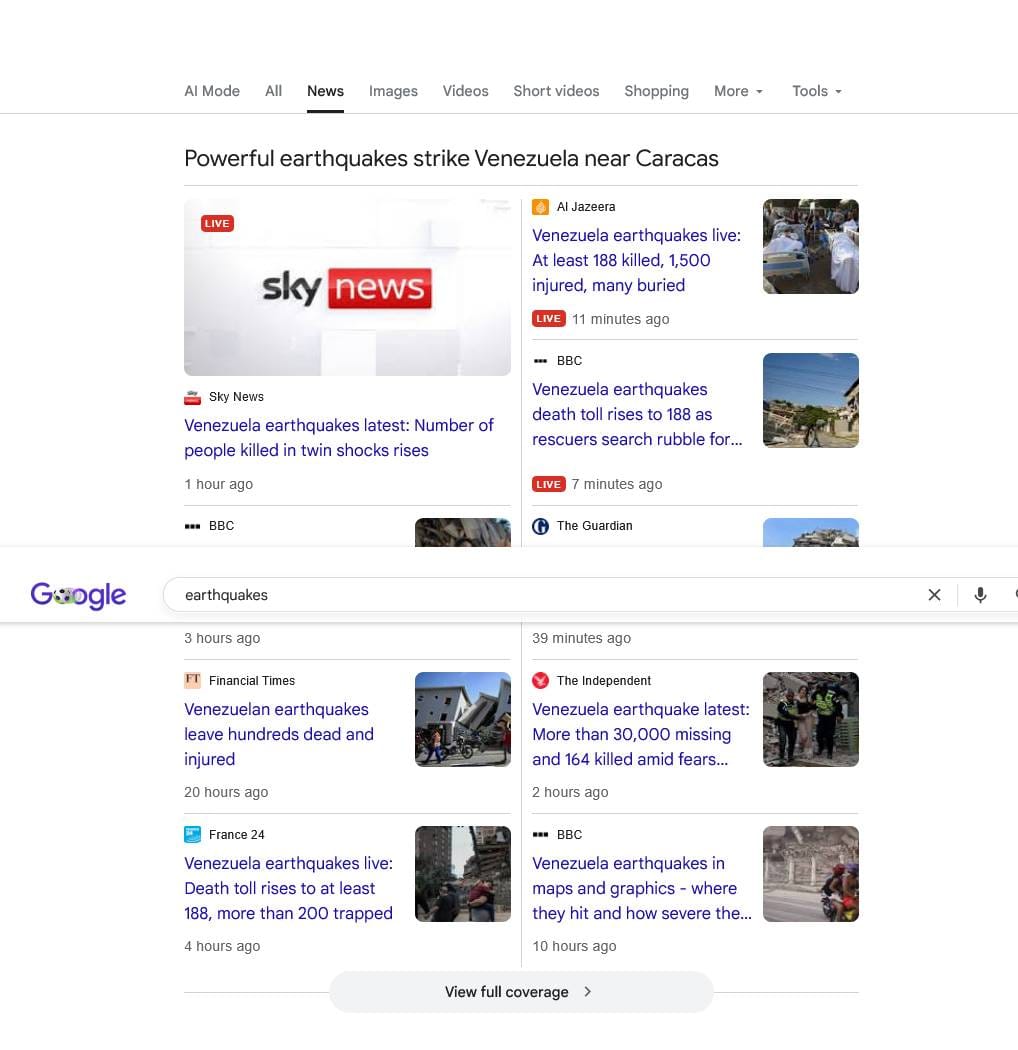Open BBC maps article thumbnail
The width and height of the screenshot is (1018, 1050).
point(810,874)
